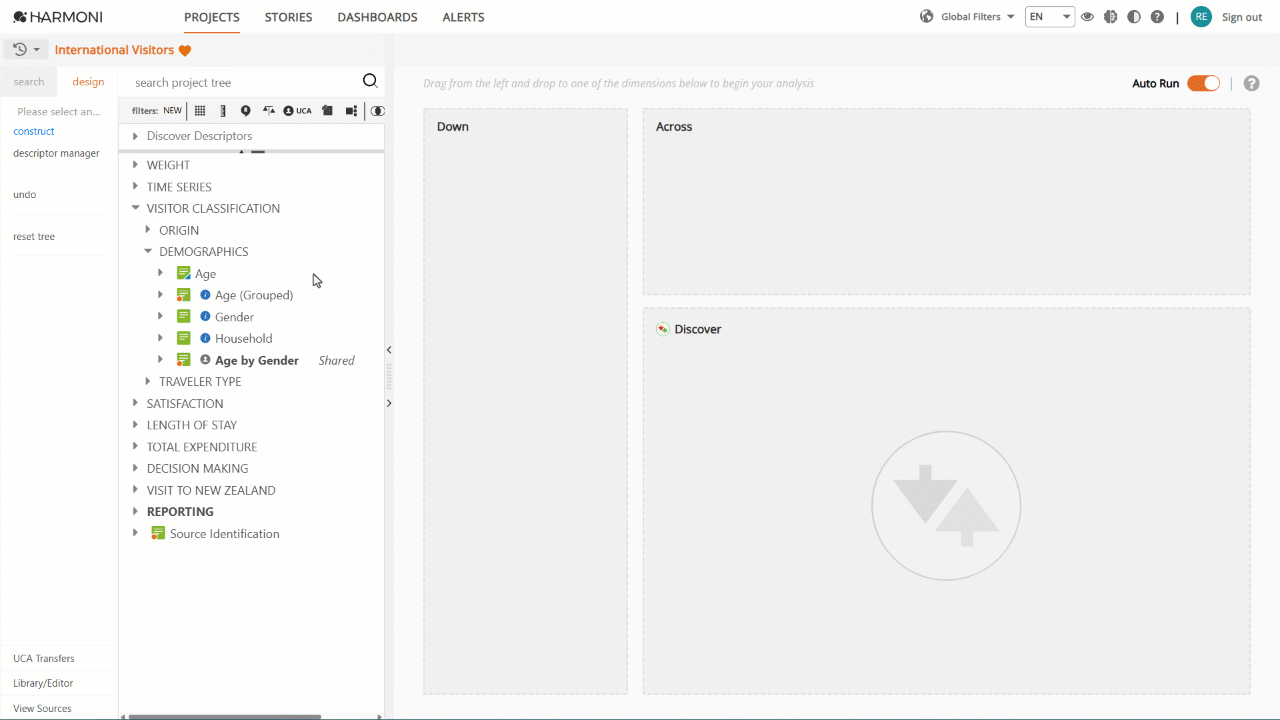Click the help icon next to Auto Run
The image size is (1280, 720).
(x=1251, y=83)
